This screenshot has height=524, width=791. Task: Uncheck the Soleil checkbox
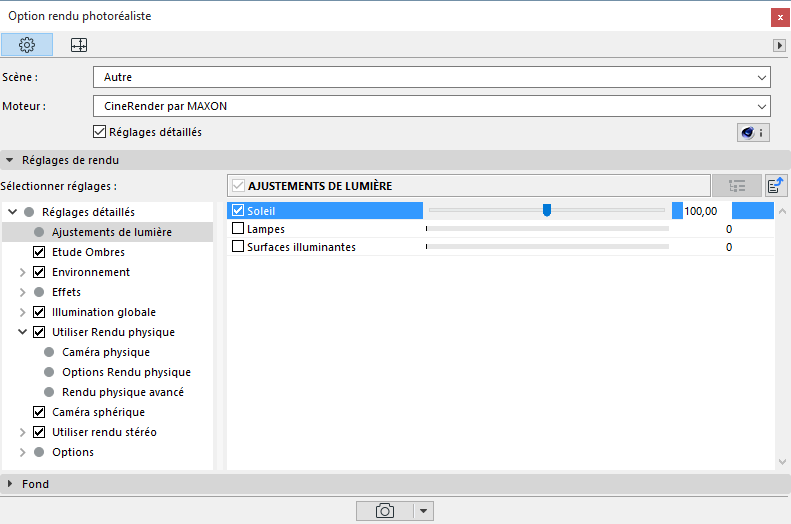pos(238,210)
